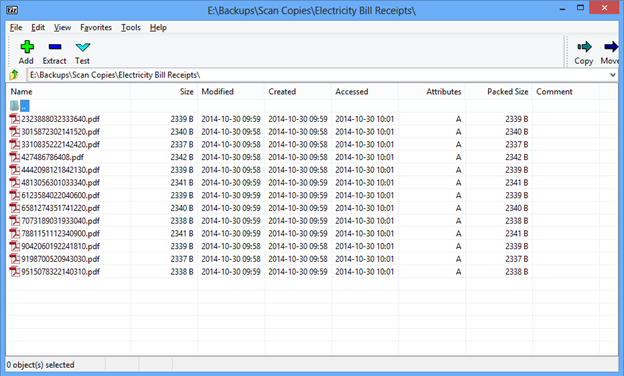Select PDF icon of 2323888032333640.pdf
This screenshot has width=624, height=376.
pos(15,119)
